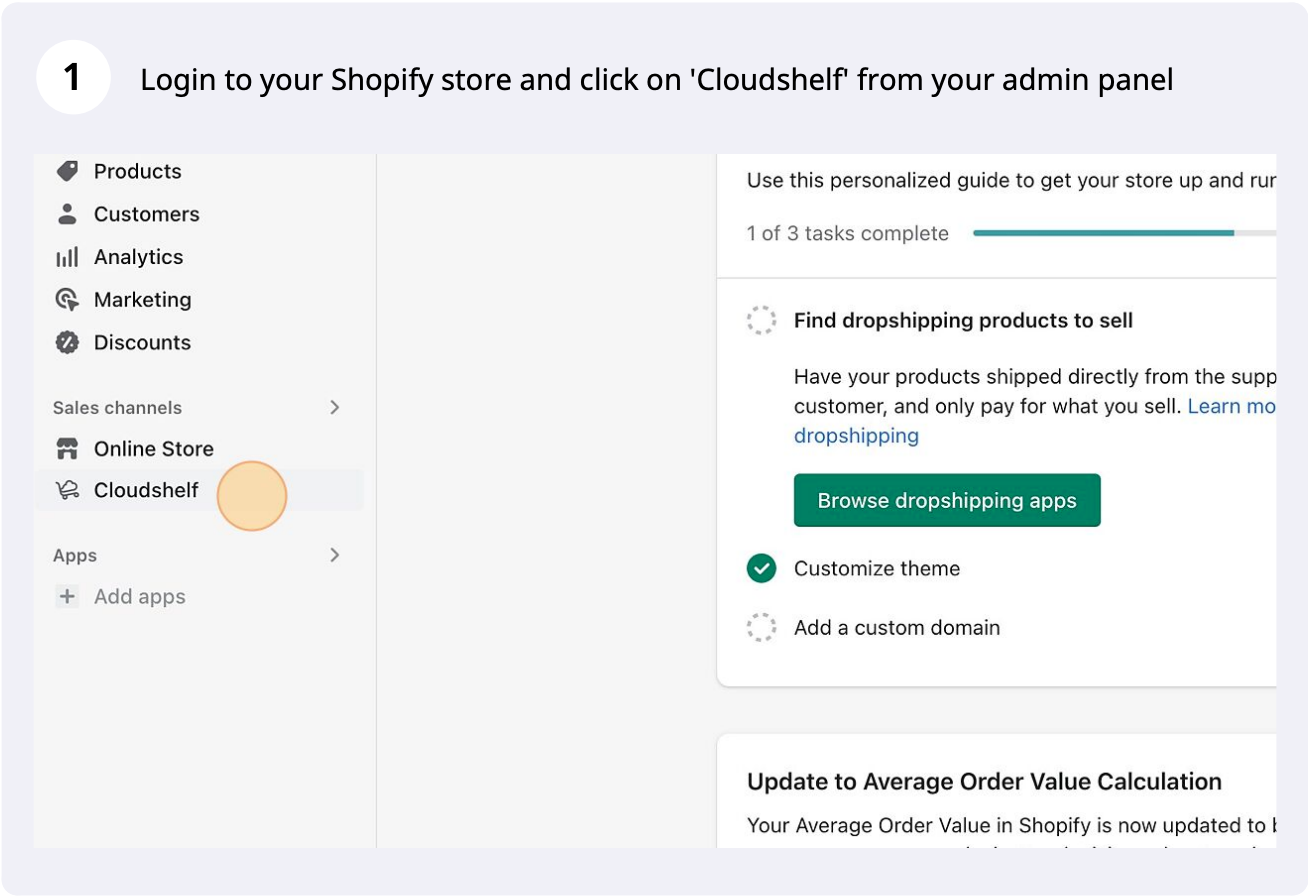Toggle the Find dropshipping products task circle
This screenshot has height=896, width=1308.
pos(761,320)
